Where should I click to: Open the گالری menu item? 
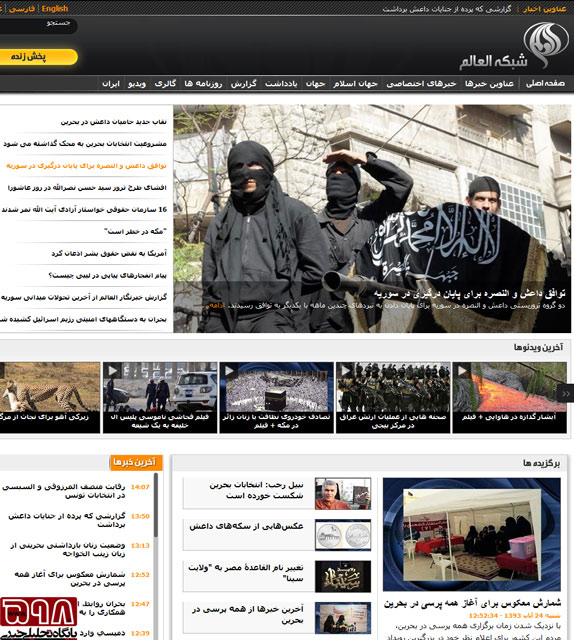165,83
